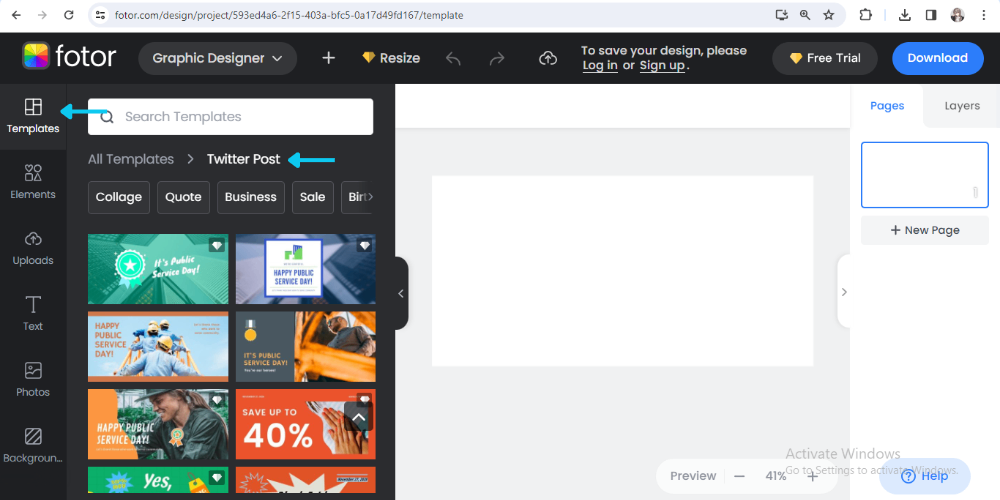This screenshot has height=500, width=1000.
Task: Reload the browser page
Action: point(69,15)
